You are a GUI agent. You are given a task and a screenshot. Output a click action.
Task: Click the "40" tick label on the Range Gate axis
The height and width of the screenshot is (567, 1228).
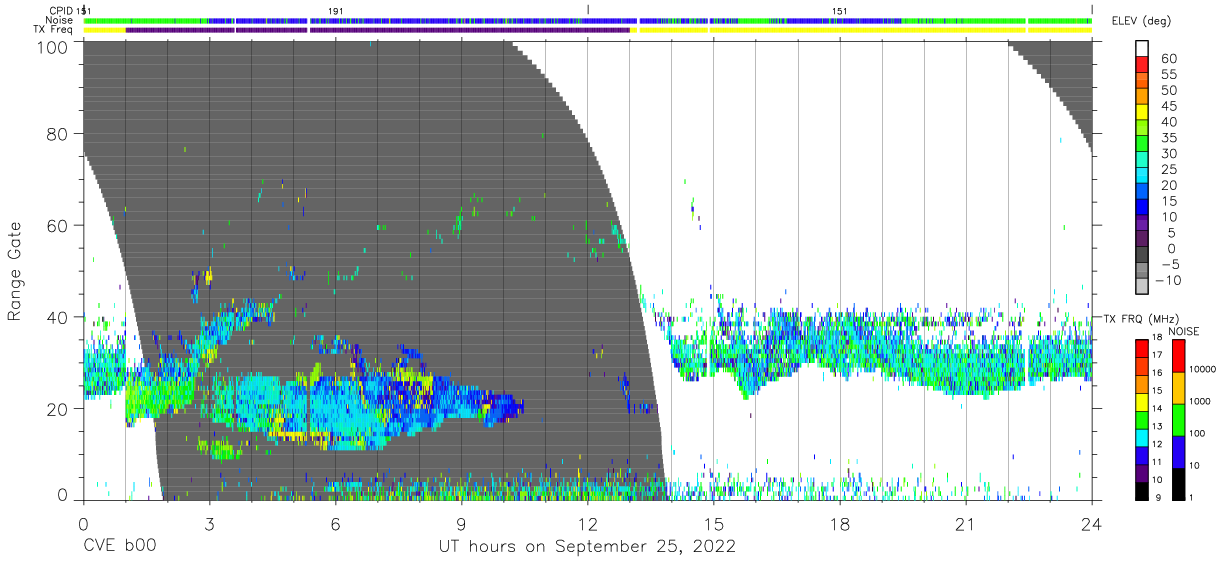point(56,317)
